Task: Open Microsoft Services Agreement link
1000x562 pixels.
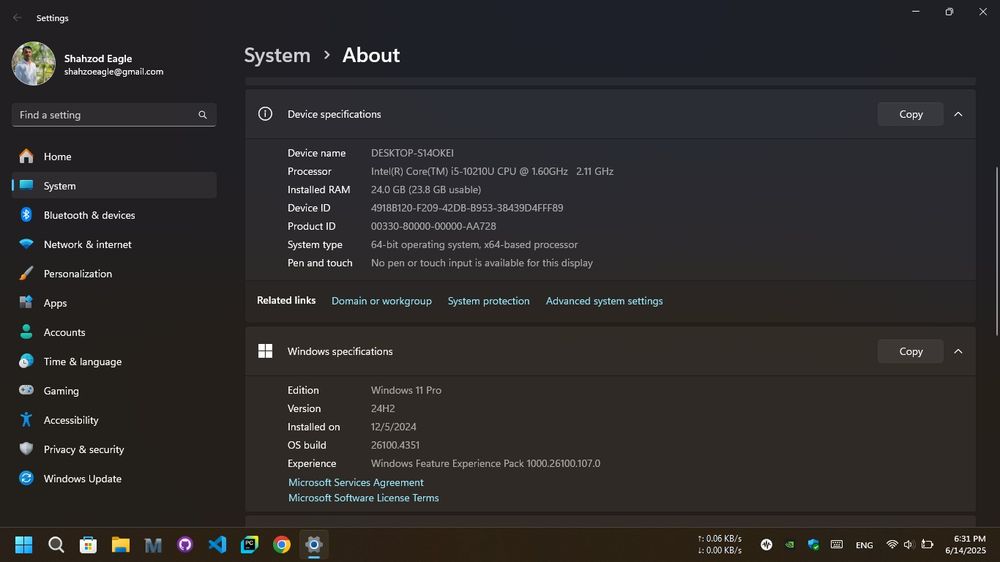Action: tap(356, 482)
